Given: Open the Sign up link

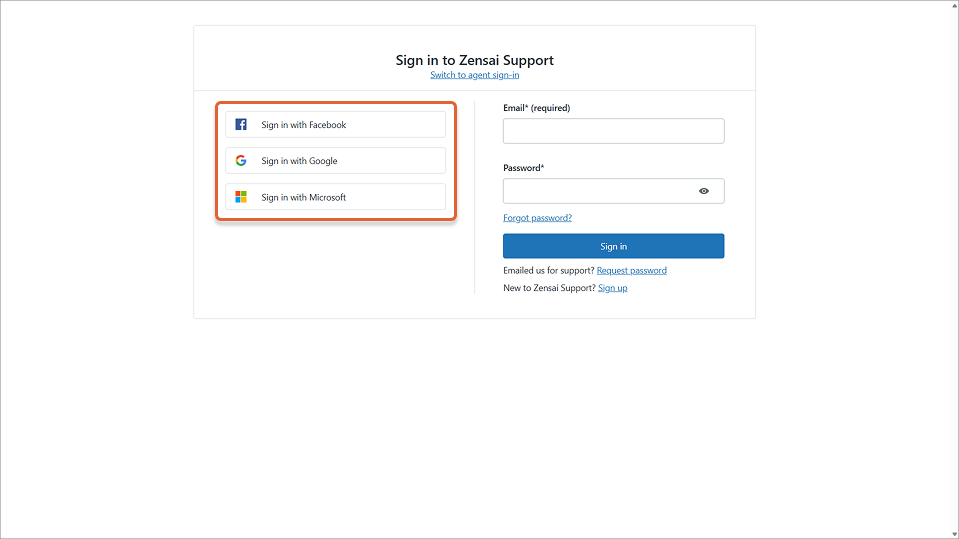Looking at the screenshot, I should point(613,288).
